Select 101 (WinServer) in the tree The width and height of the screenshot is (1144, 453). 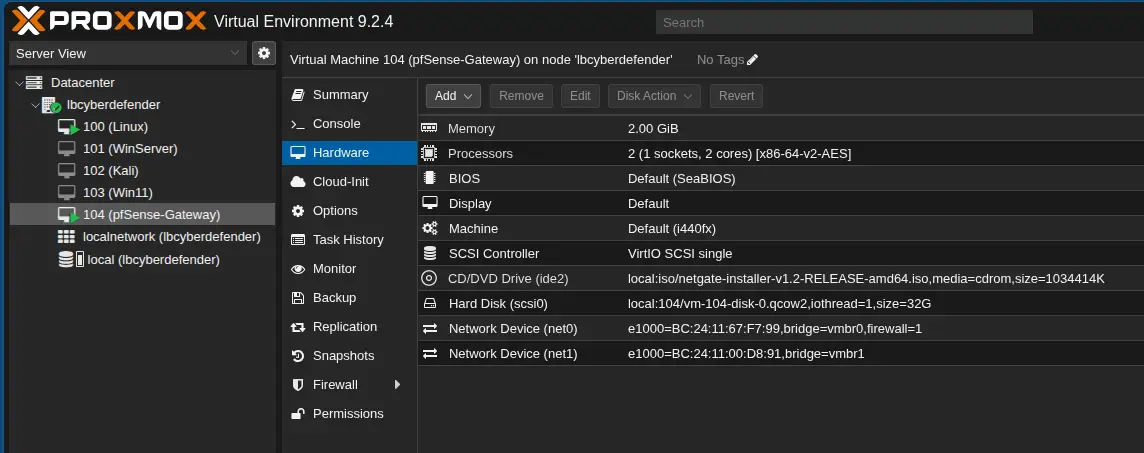coord(142,149)
